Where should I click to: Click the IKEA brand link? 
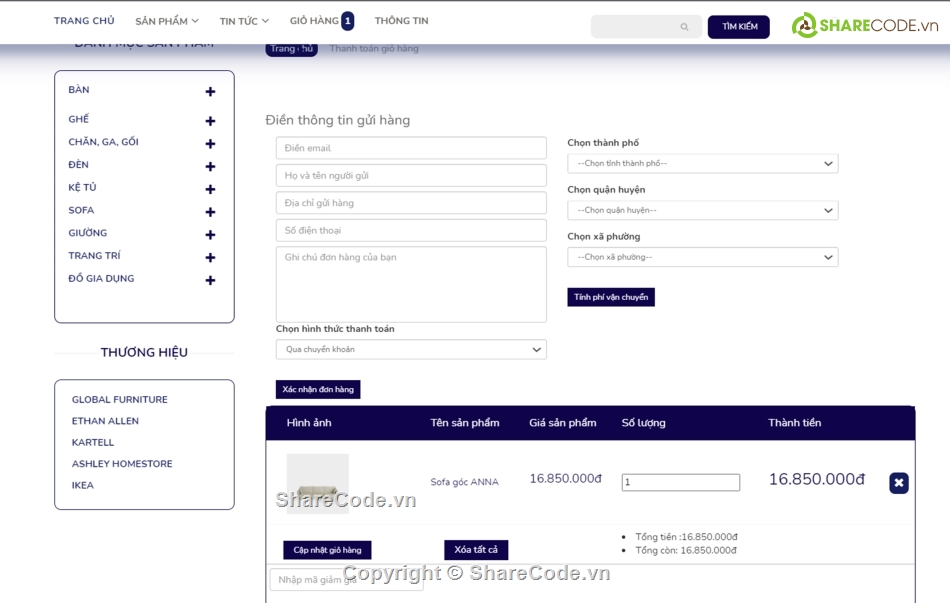point(82,485)
